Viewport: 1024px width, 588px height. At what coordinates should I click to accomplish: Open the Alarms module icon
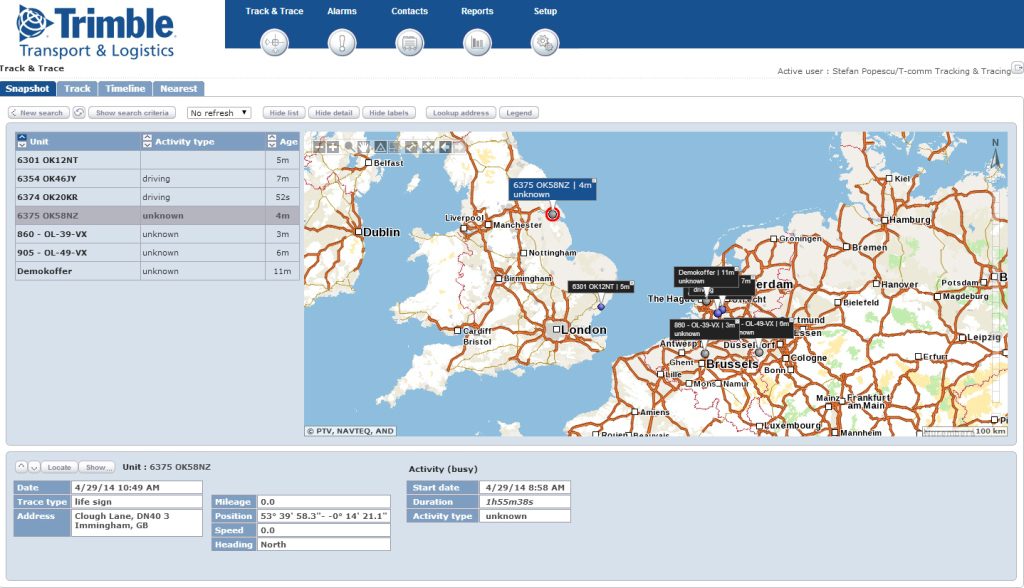coord(341,42)
